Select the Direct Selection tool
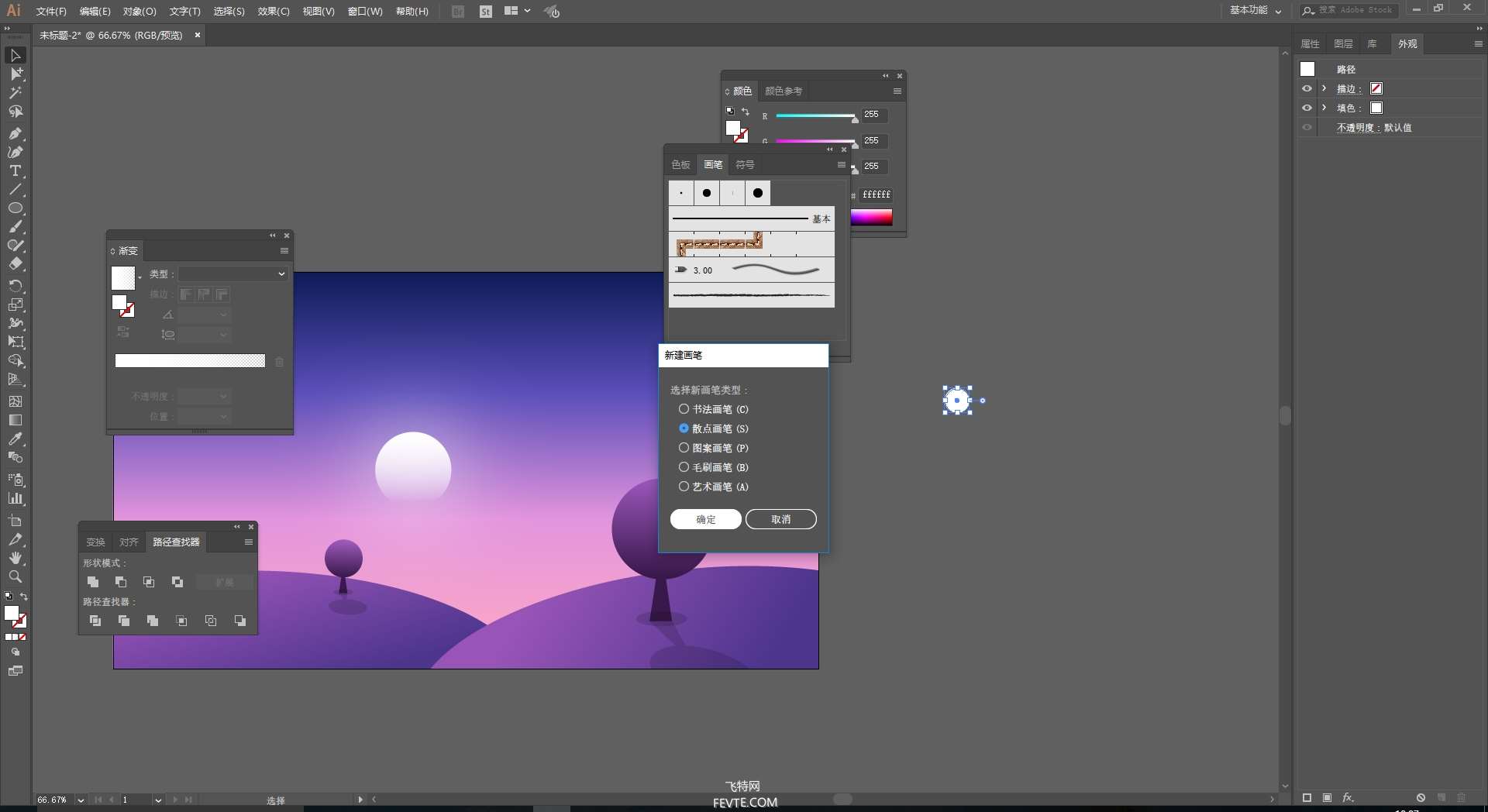This screenshot has height=812, width=1488. pos(15,74)
